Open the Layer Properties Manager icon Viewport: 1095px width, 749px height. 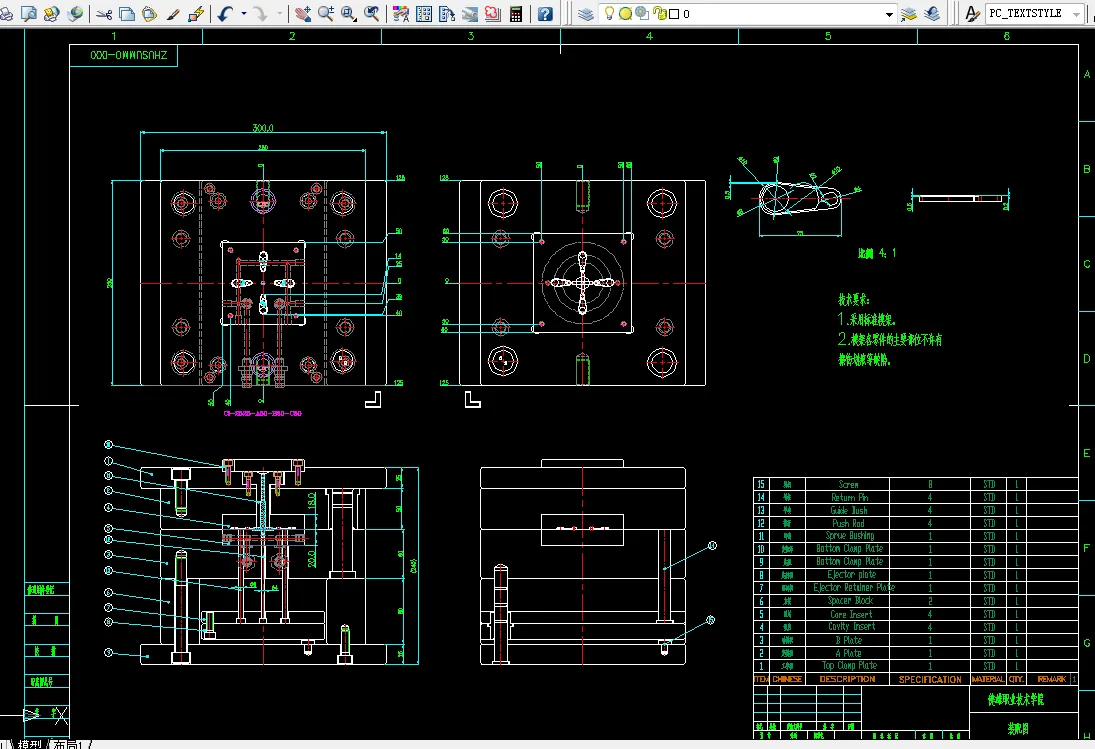(x=586, y=13)
